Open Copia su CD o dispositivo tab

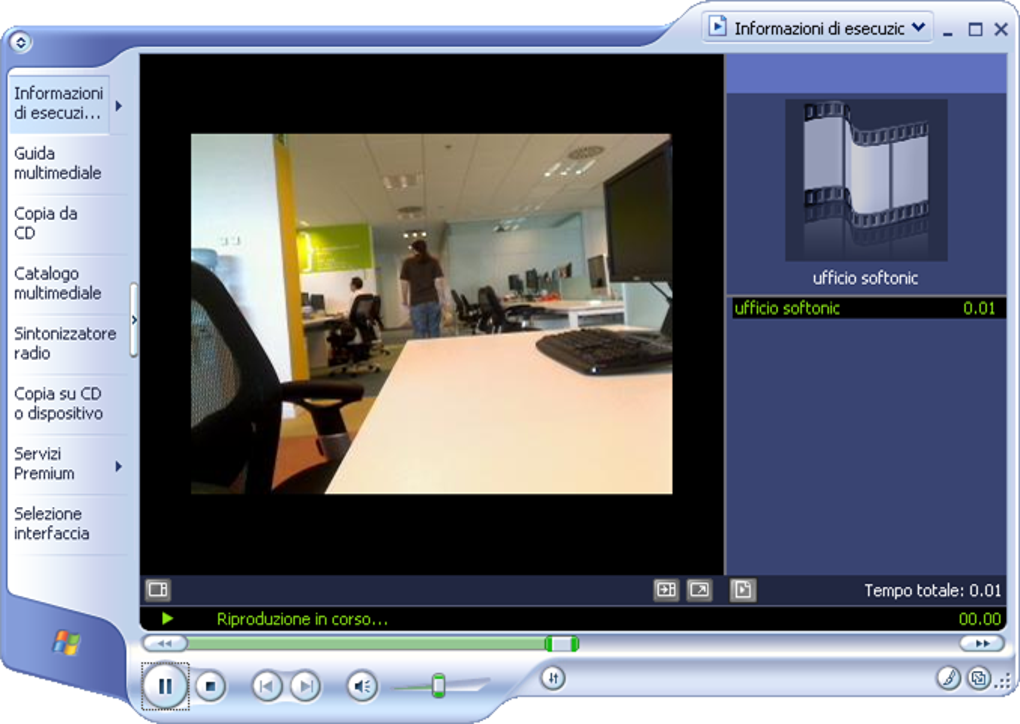pyautogui.click(x=59, y=403)
